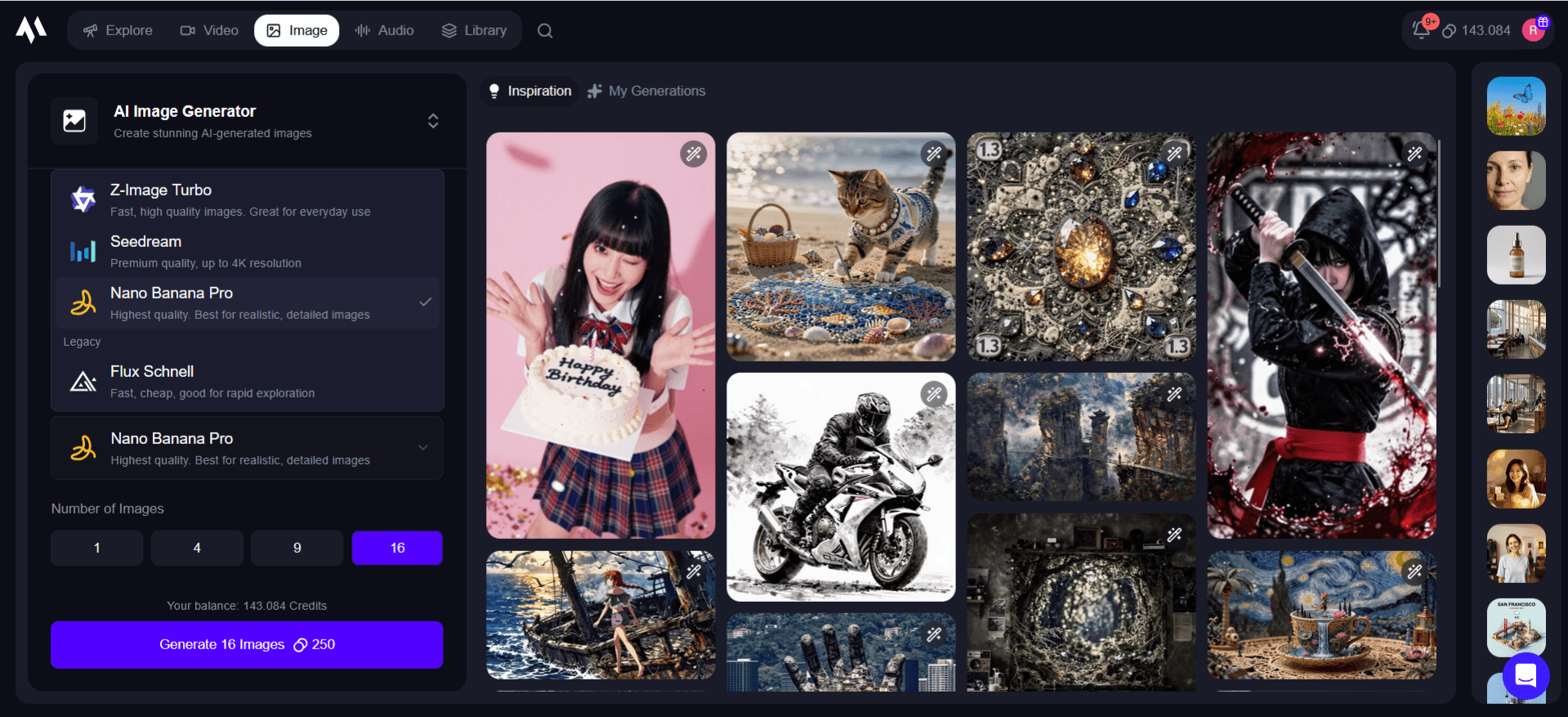The height and width of the screenshot is (717, 1568).
Task: Click the Z-Image Turbo star logo icon
Action: tap(83, 199)
